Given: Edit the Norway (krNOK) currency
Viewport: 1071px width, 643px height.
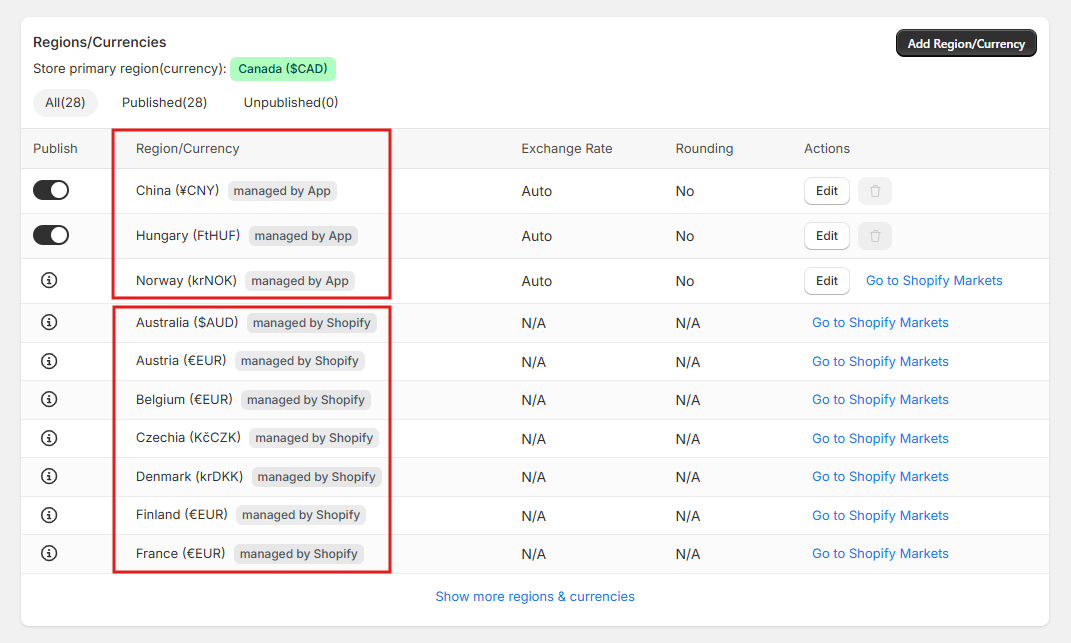Looking at the screenshot, I should click(x=826, y=281).
